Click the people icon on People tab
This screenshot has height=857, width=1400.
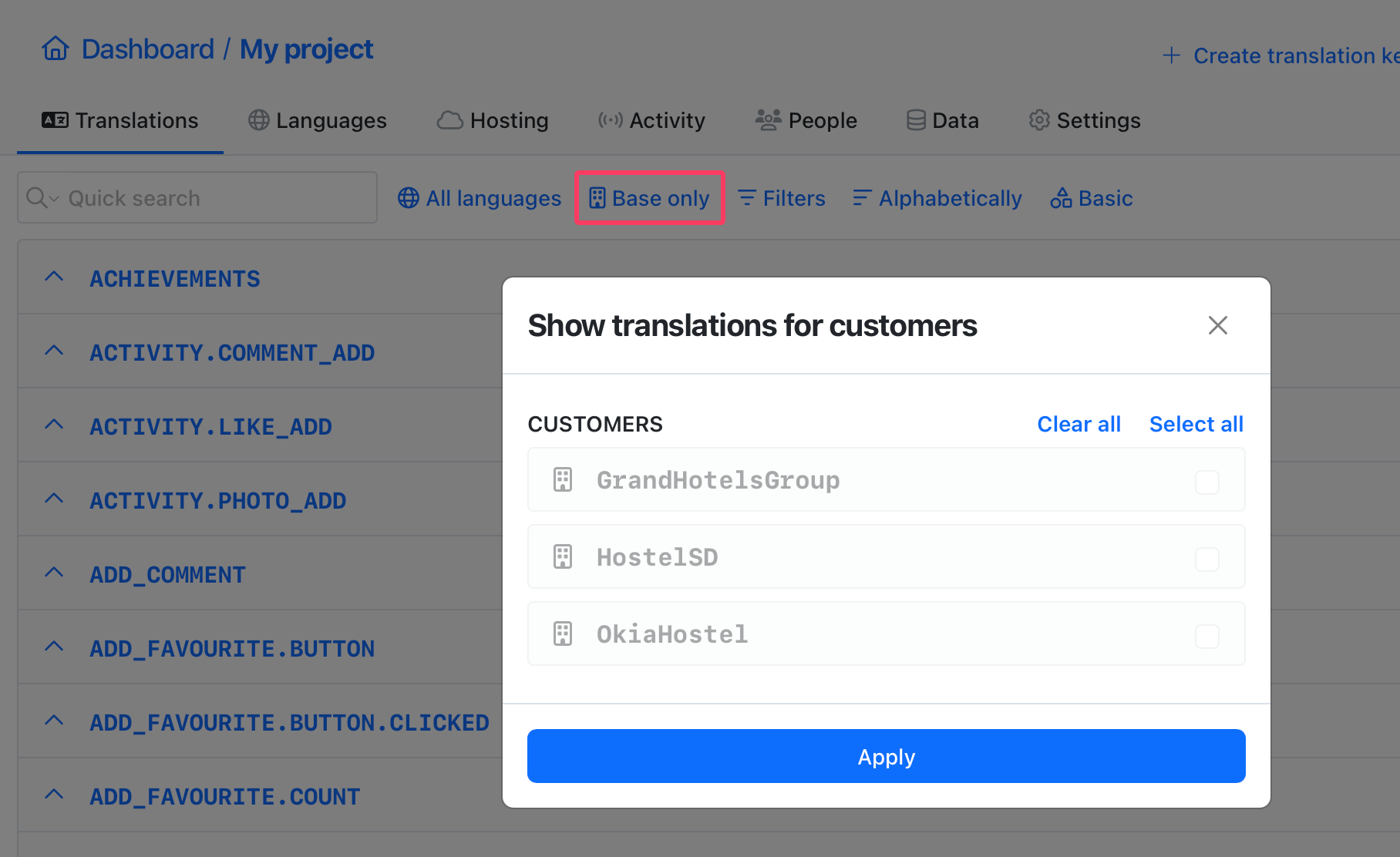pos(768,120)
